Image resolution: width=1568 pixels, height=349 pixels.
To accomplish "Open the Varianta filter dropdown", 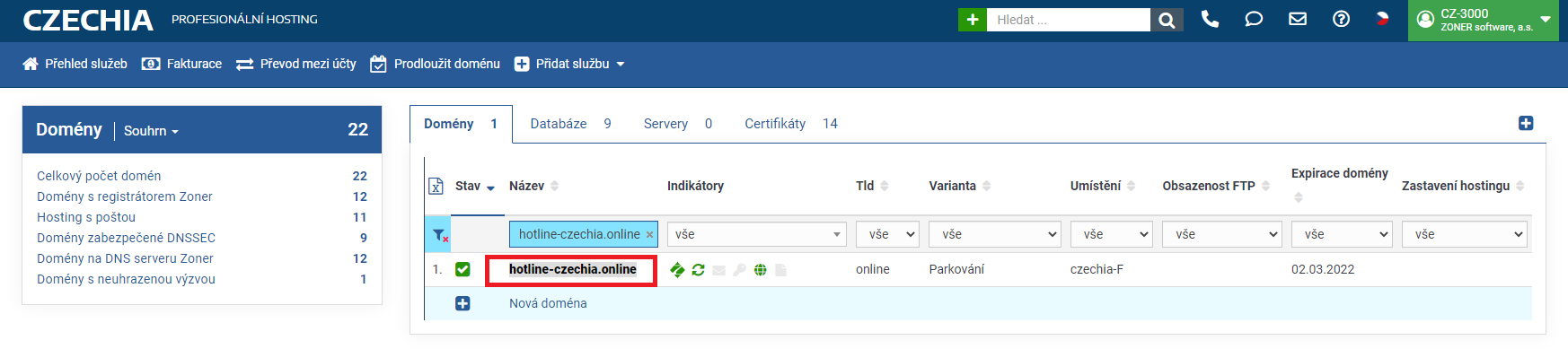I will coord(994,234).
